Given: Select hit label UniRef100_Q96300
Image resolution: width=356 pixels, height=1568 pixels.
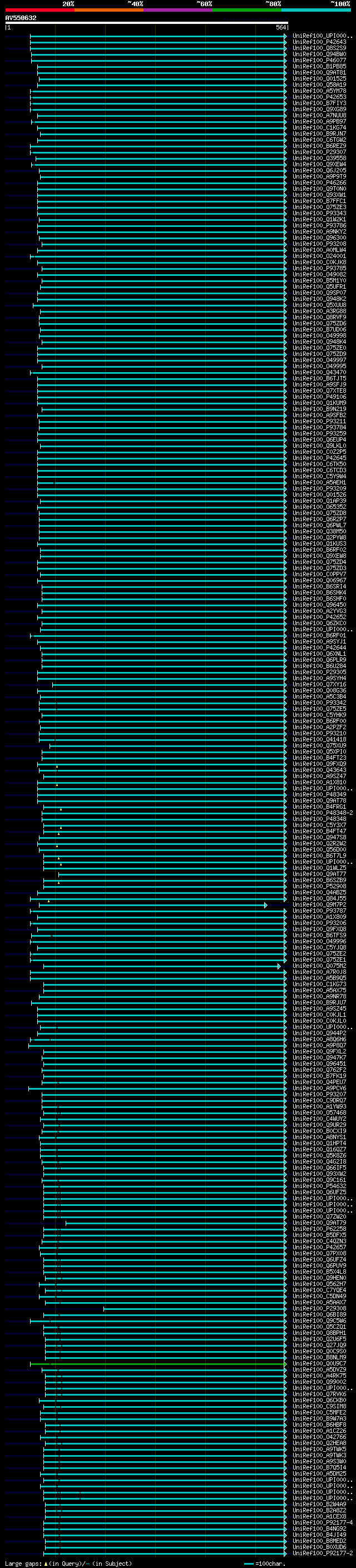Looking at the screenshot, I should (319, 238).
